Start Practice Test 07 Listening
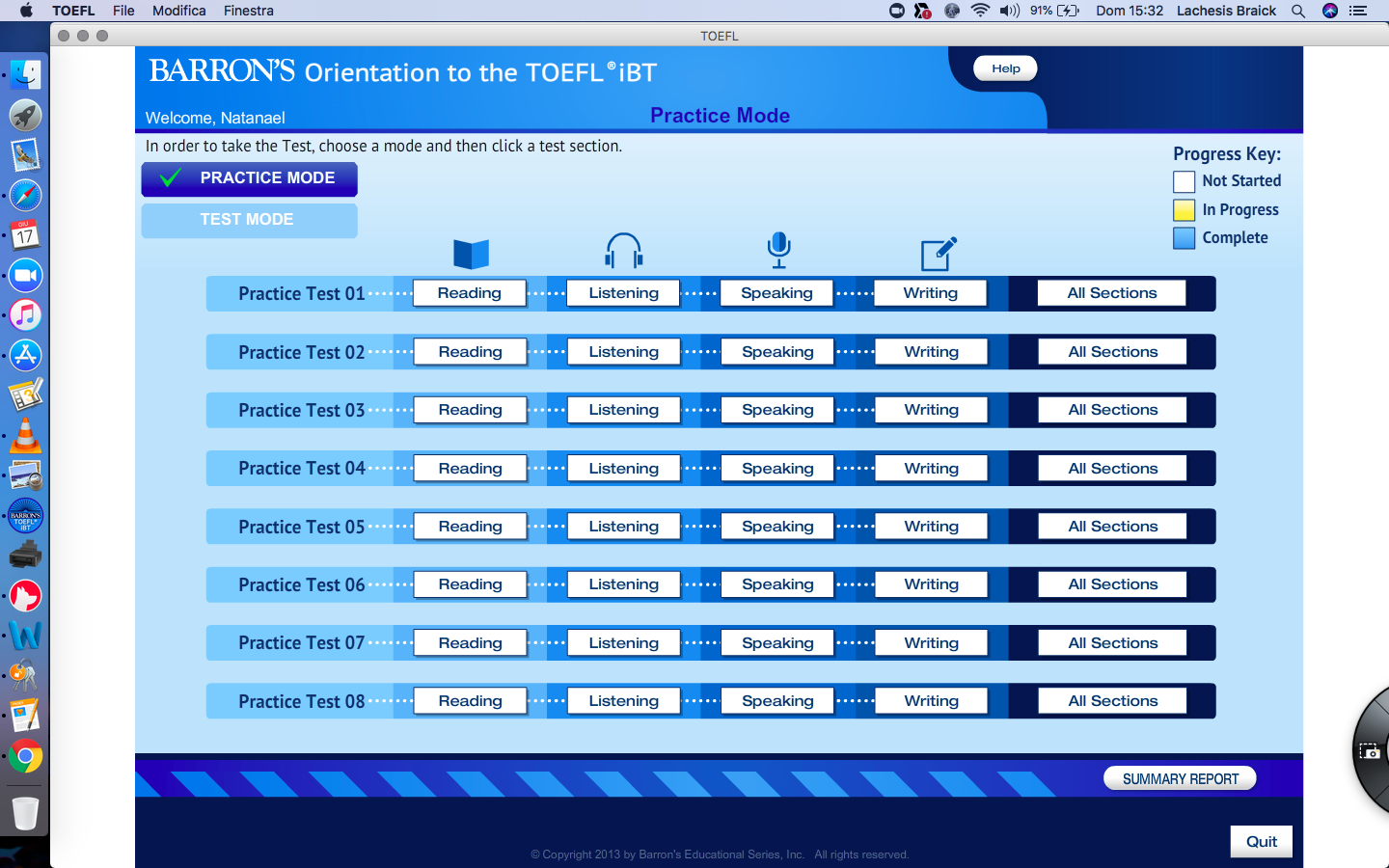Viewport: 1389px width, 868px height. (x=623, y=643)
